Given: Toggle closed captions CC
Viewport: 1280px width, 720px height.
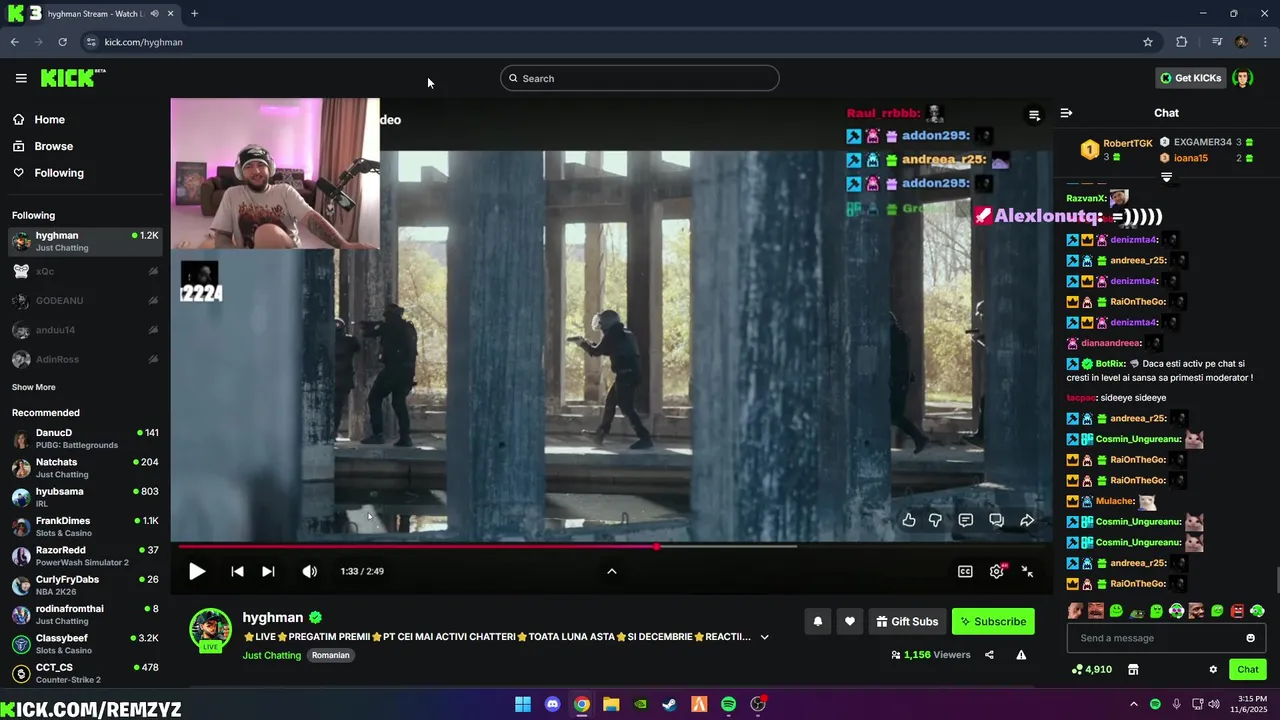Looking at the screenshot, I should pos(965,571).
